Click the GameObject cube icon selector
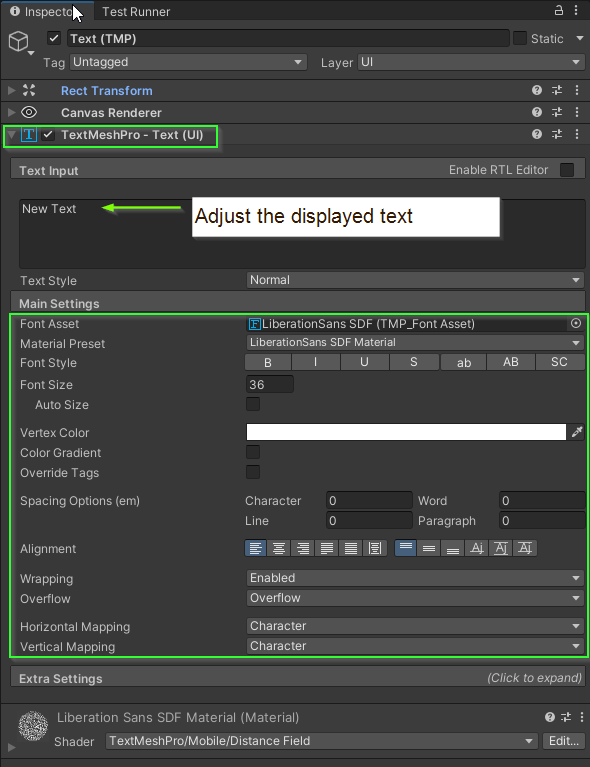 [21, 42]
